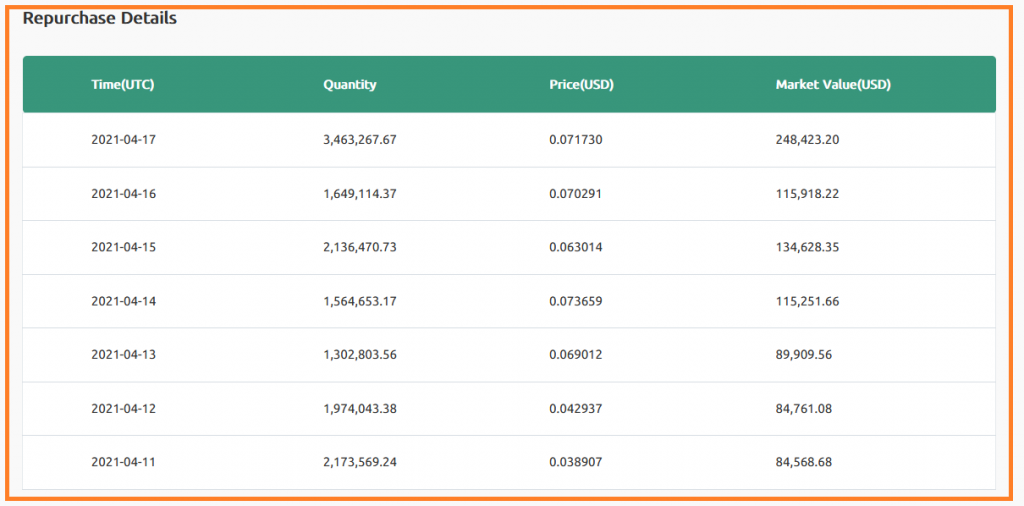1024x506 pixels.
Task: Select the 2021-04-16 date cell
Action: click(x=124, y=194)
